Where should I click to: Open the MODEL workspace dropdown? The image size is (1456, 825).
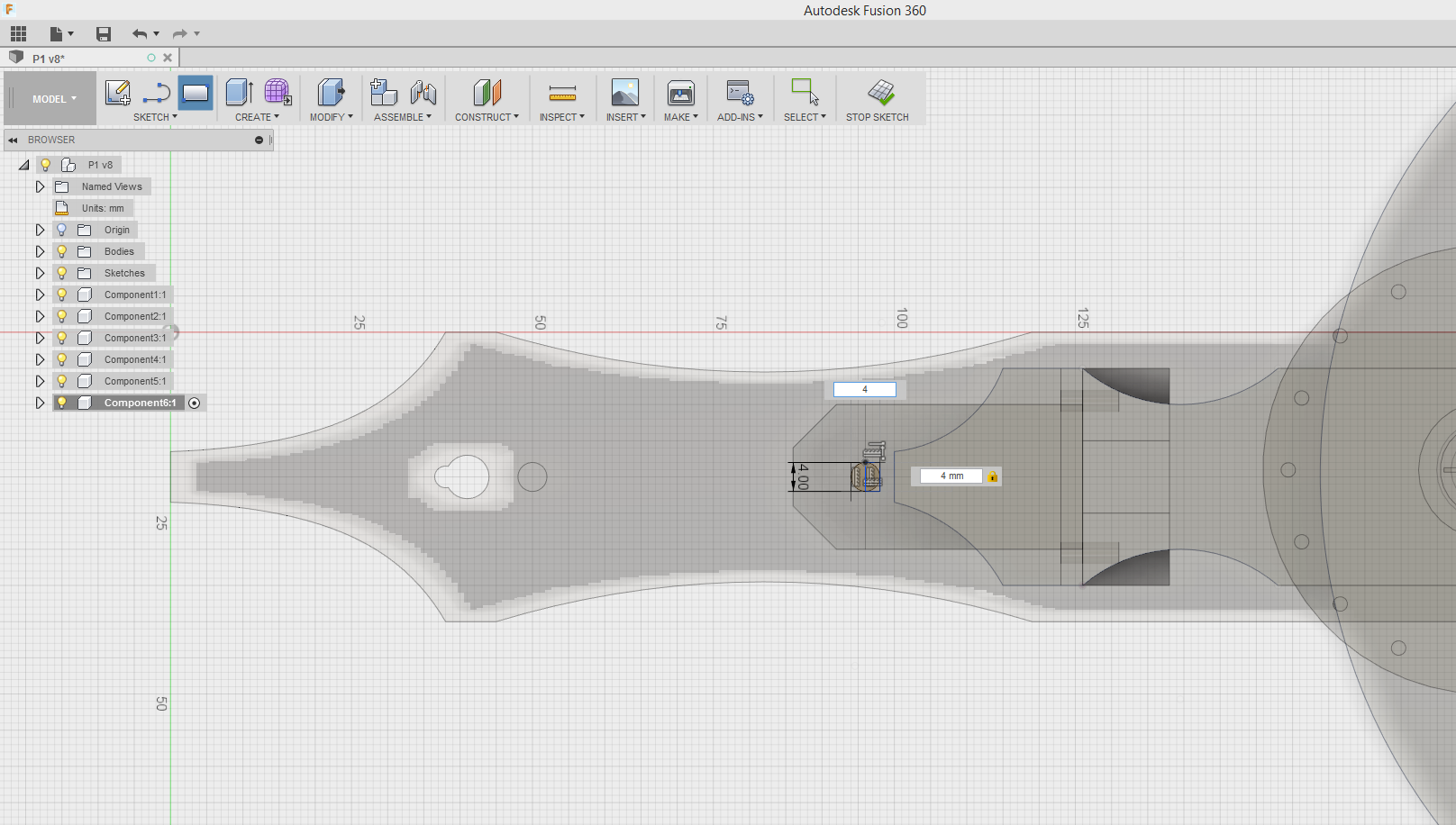click(x=54, y=99)
